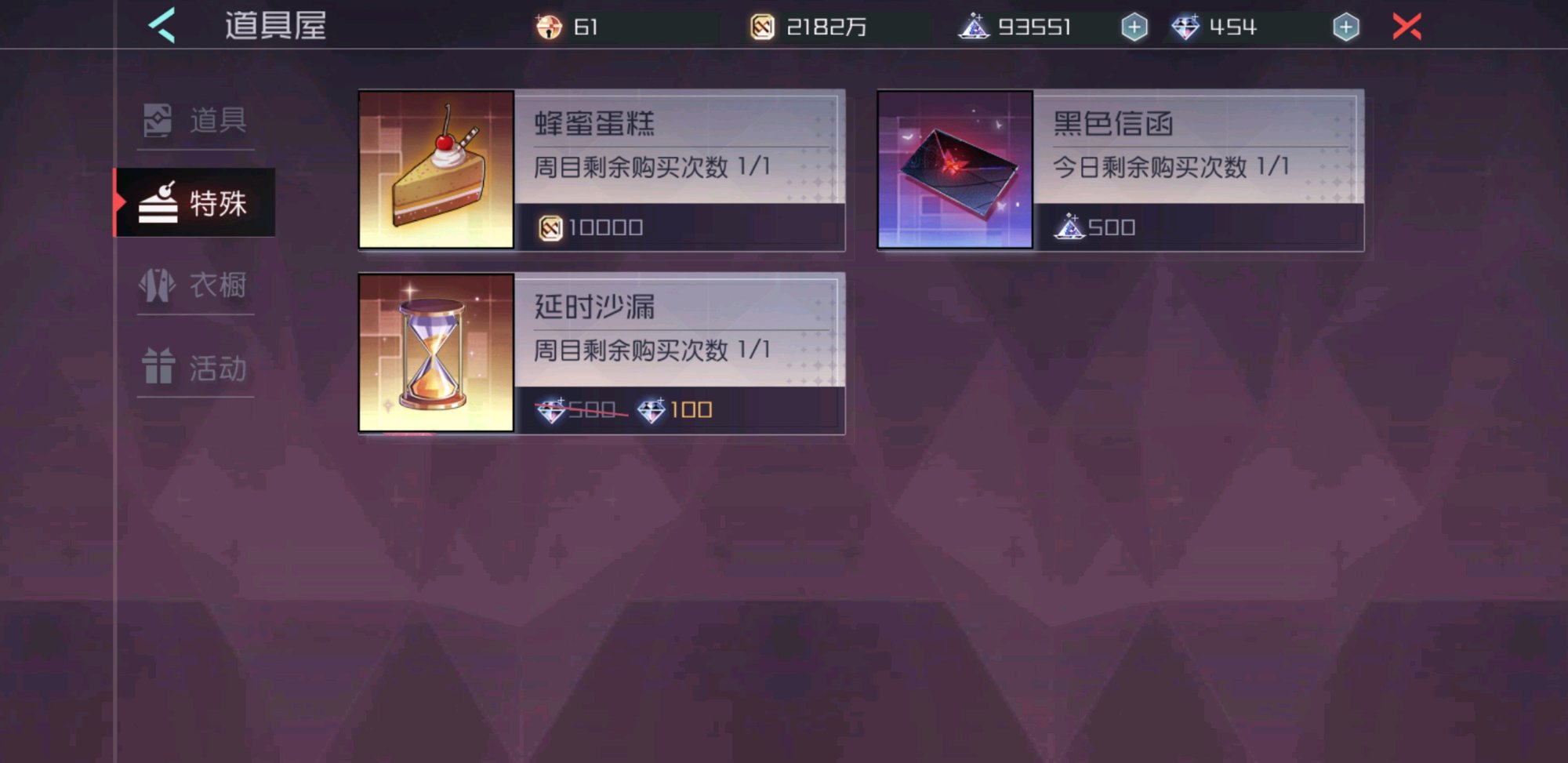Open the 活动 events tab
The width and height of the screenshot is (1568, 763).
196,368
